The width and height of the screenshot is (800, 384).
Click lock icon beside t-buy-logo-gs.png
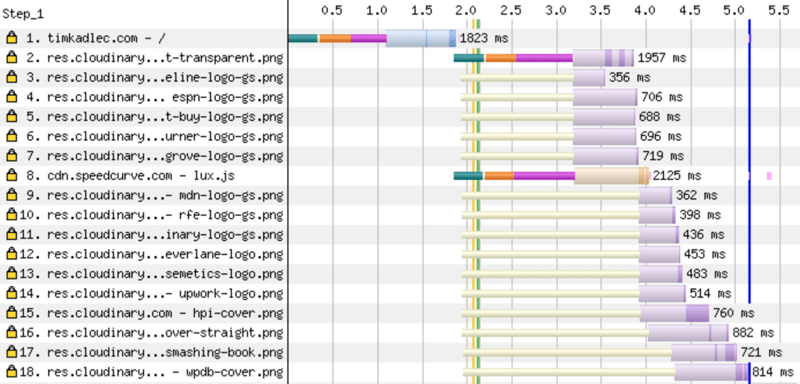pyautogui.click(x=11, y=117)
